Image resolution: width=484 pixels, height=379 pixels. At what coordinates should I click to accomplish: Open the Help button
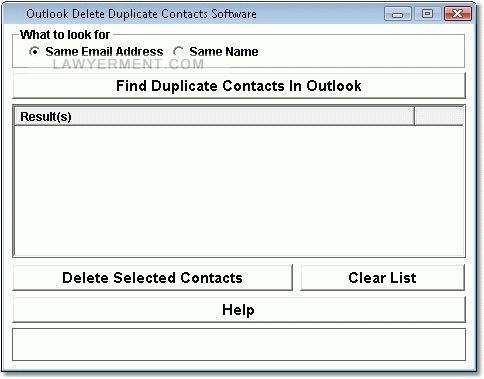click(x=239, y=310)
